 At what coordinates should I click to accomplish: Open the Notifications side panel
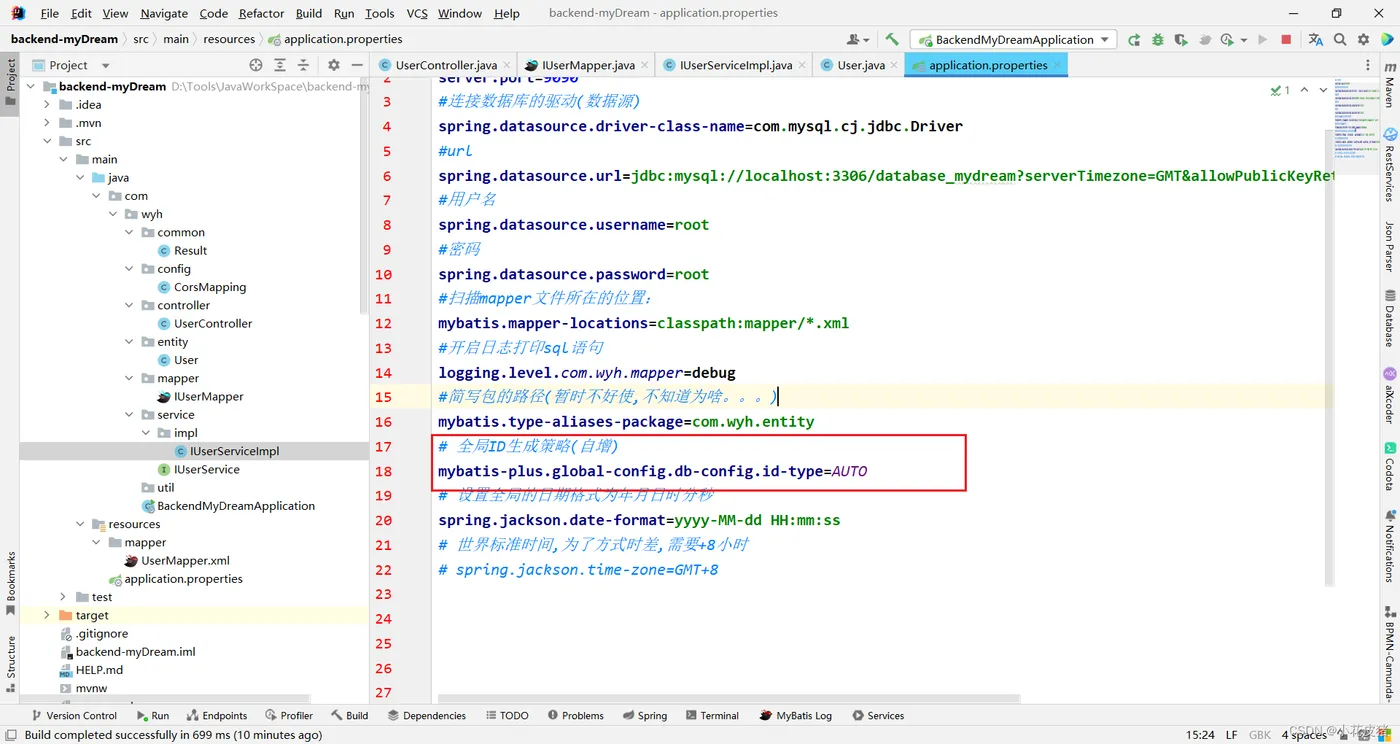1390,546
